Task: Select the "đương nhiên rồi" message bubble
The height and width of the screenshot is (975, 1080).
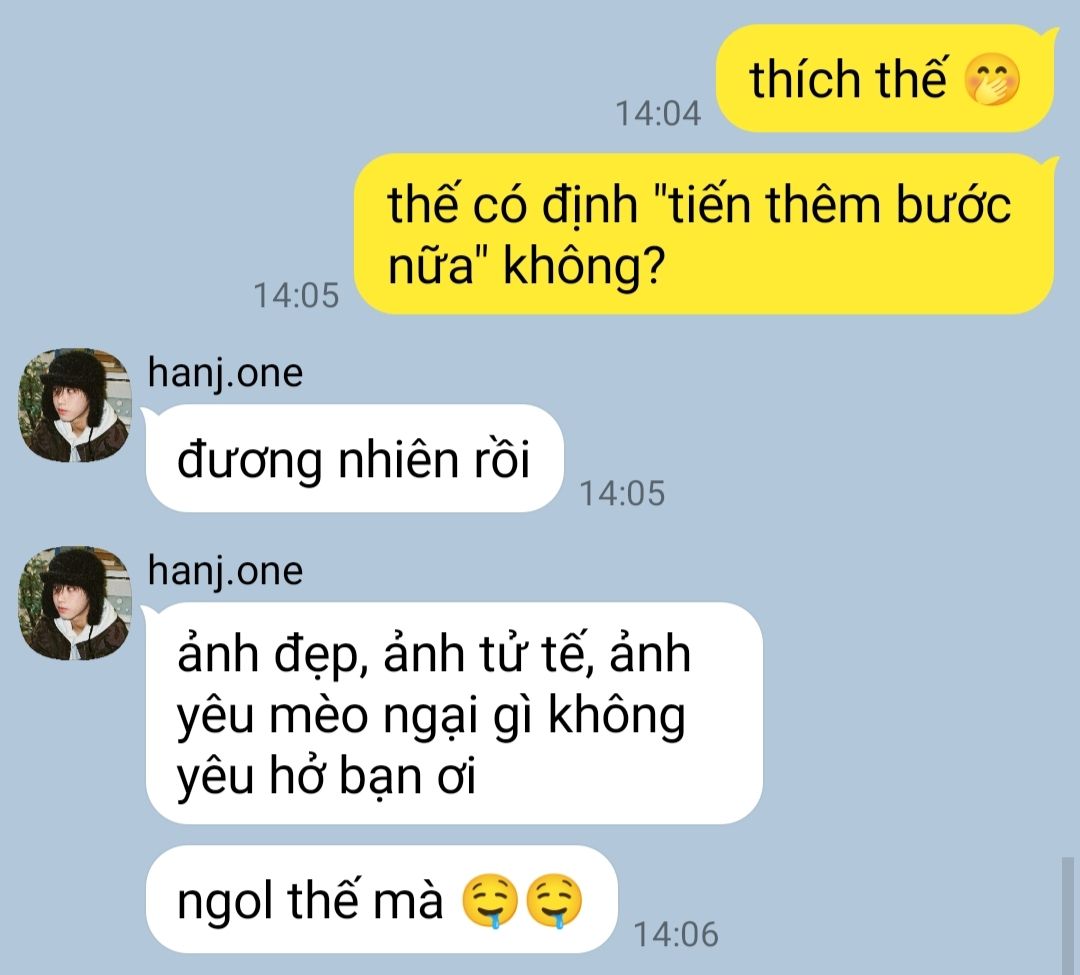Action: click(x=354, y=459)
